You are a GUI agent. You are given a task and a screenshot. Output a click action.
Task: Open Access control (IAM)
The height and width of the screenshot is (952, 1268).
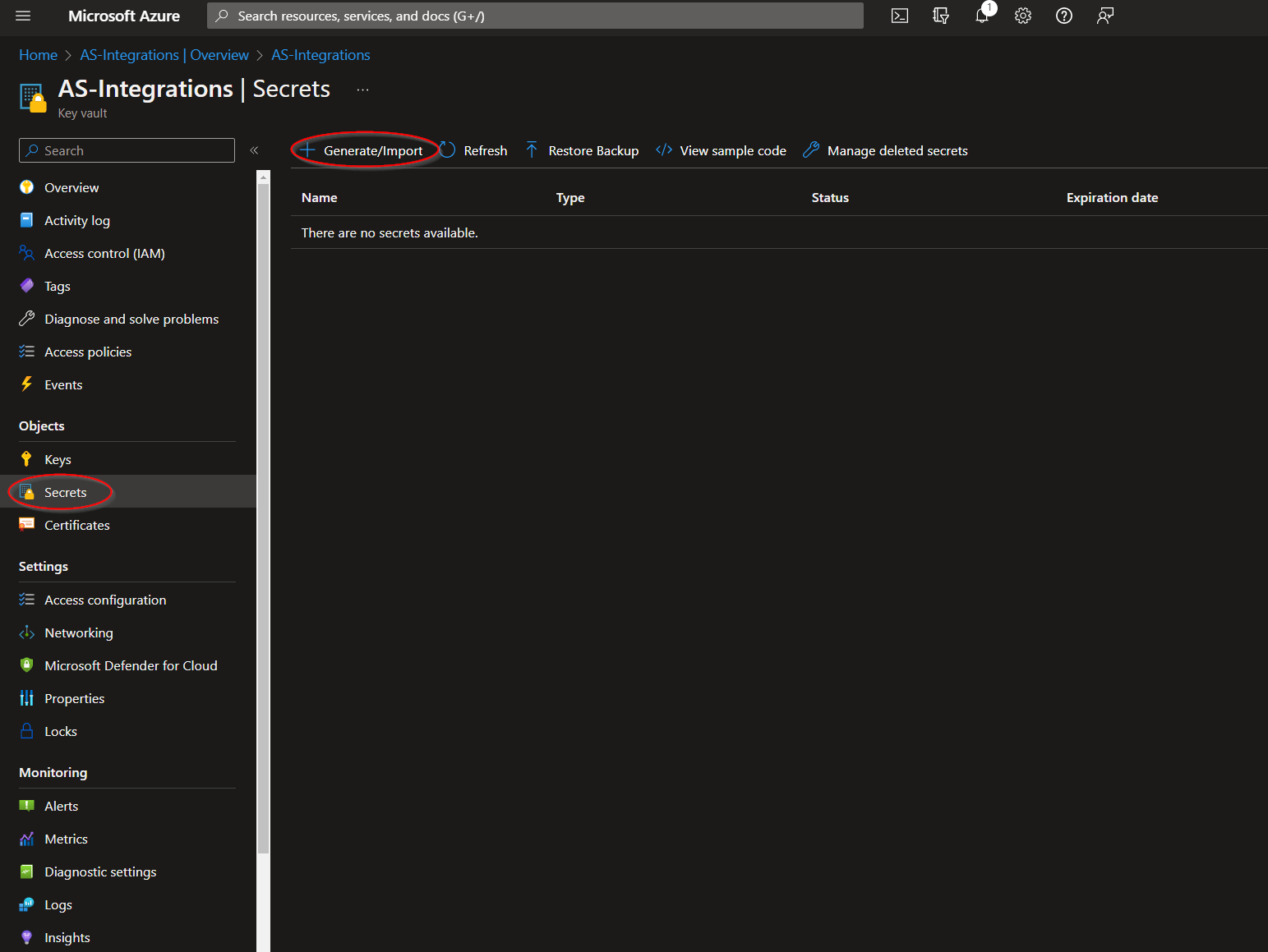coord(104,253)
